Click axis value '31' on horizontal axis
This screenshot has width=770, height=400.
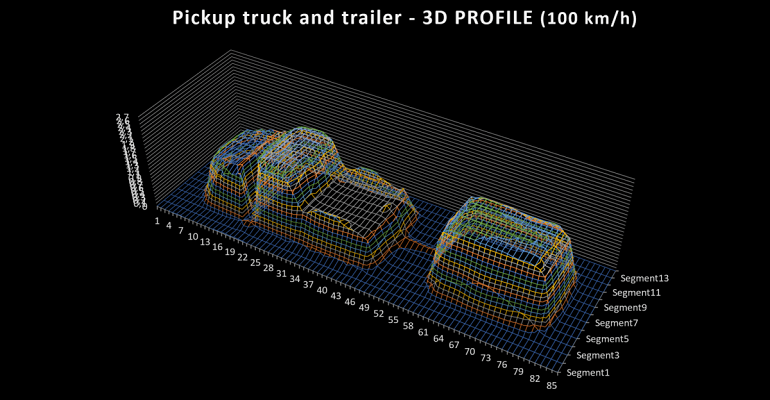coord(281,273)
